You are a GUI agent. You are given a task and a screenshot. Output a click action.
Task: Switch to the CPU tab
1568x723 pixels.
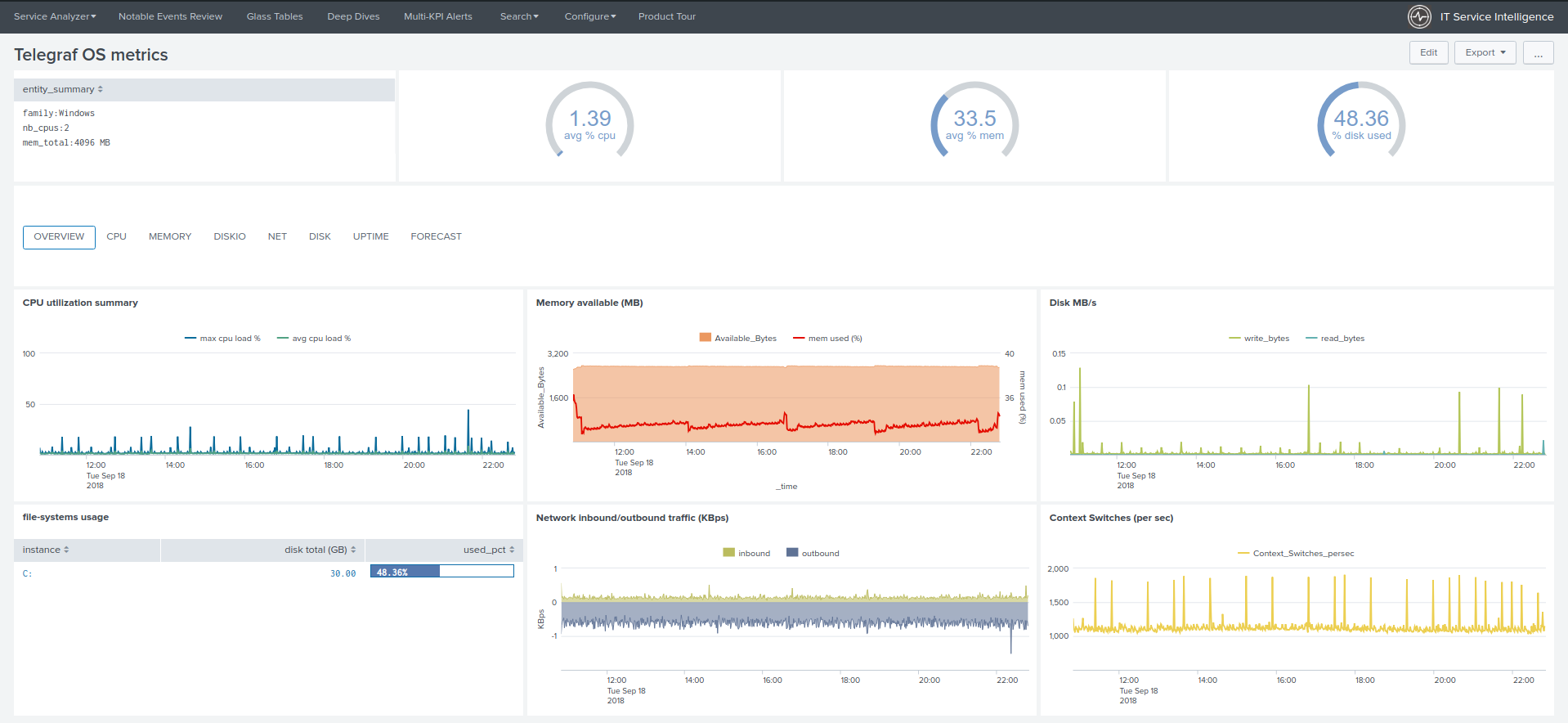coord(116,237)
